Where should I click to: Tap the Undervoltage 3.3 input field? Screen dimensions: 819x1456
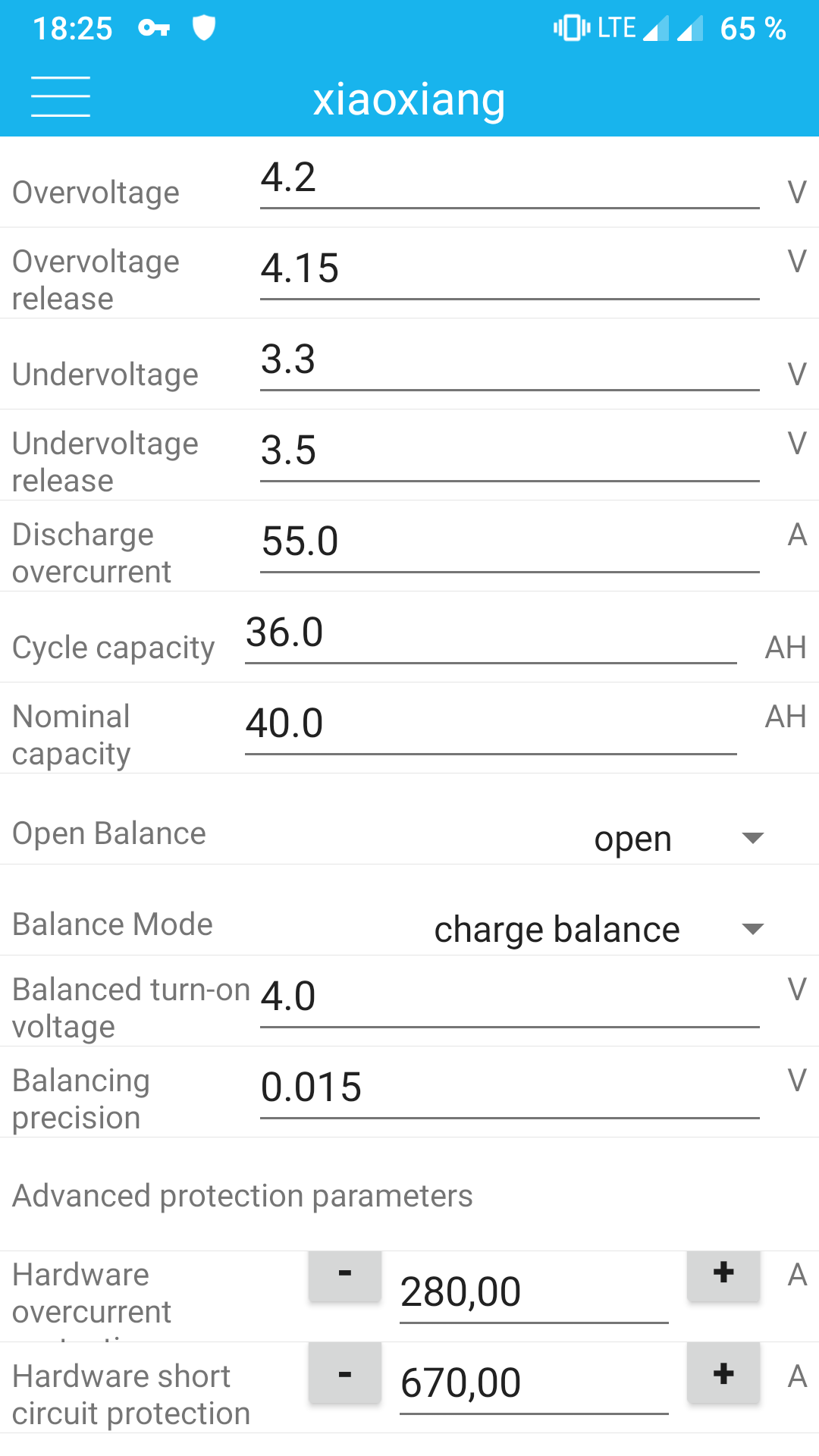[509, 362]
